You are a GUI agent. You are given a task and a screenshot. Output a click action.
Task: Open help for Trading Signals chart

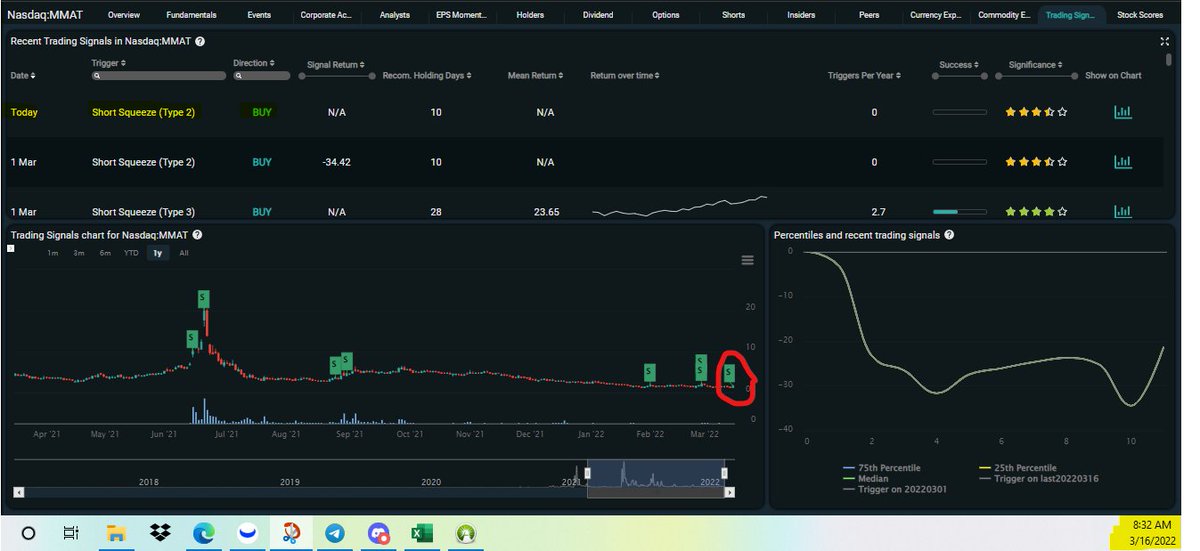pyautogui.click(x=197, y=234)
